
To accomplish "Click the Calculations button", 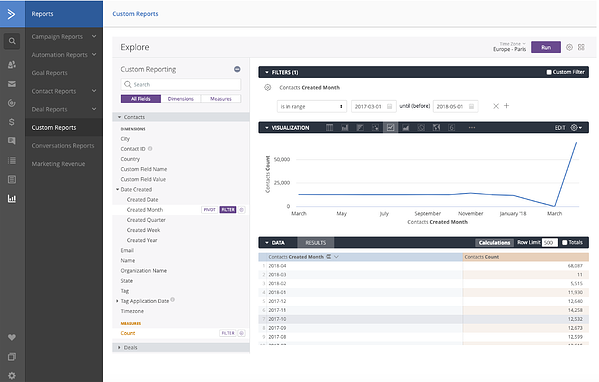I will 494,243.
